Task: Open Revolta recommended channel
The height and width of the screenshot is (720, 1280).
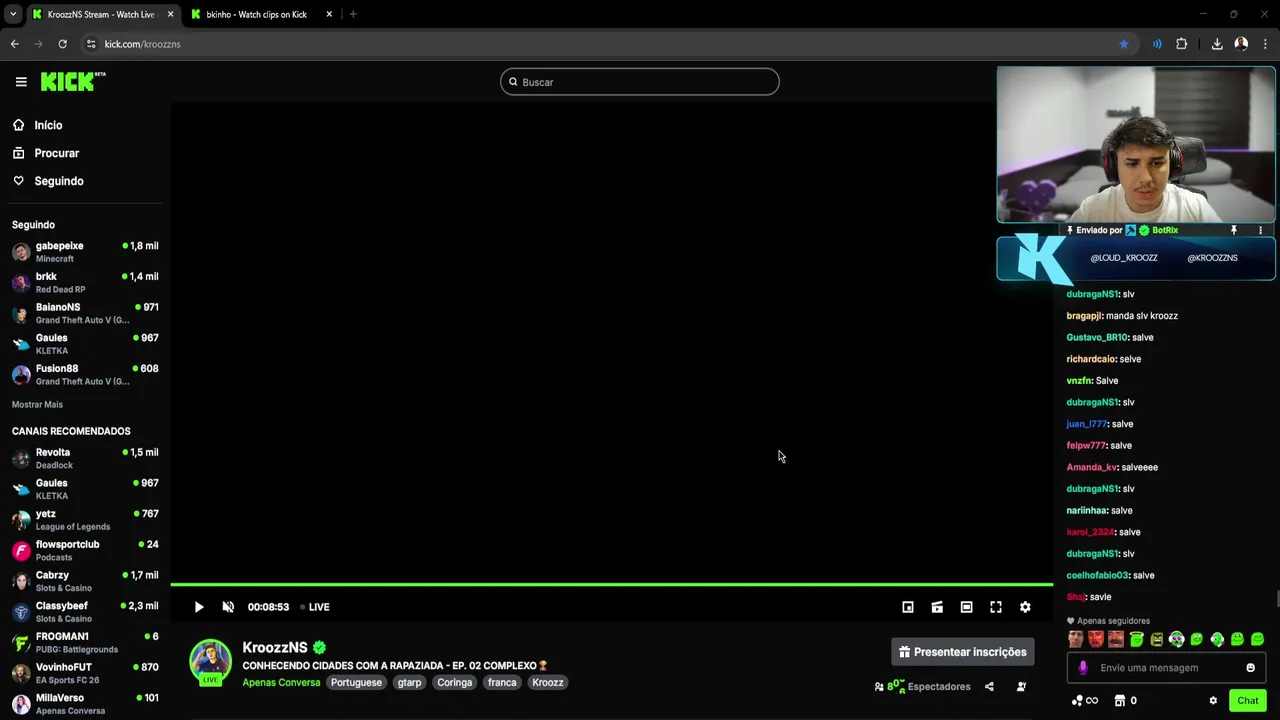Action: (85, 458)
